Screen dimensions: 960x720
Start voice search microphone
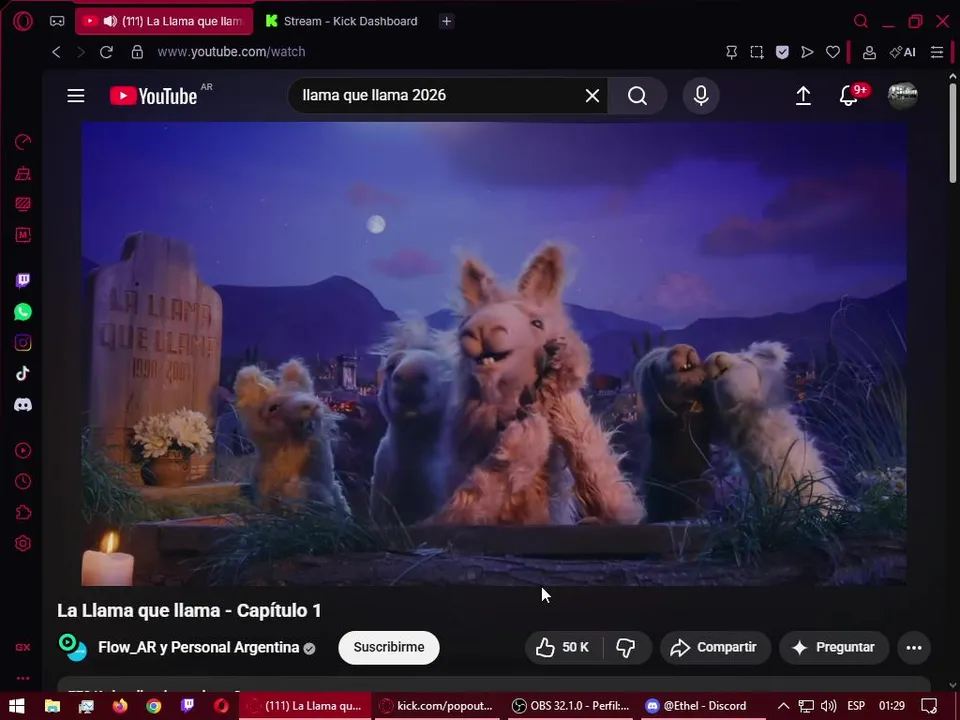701,96
